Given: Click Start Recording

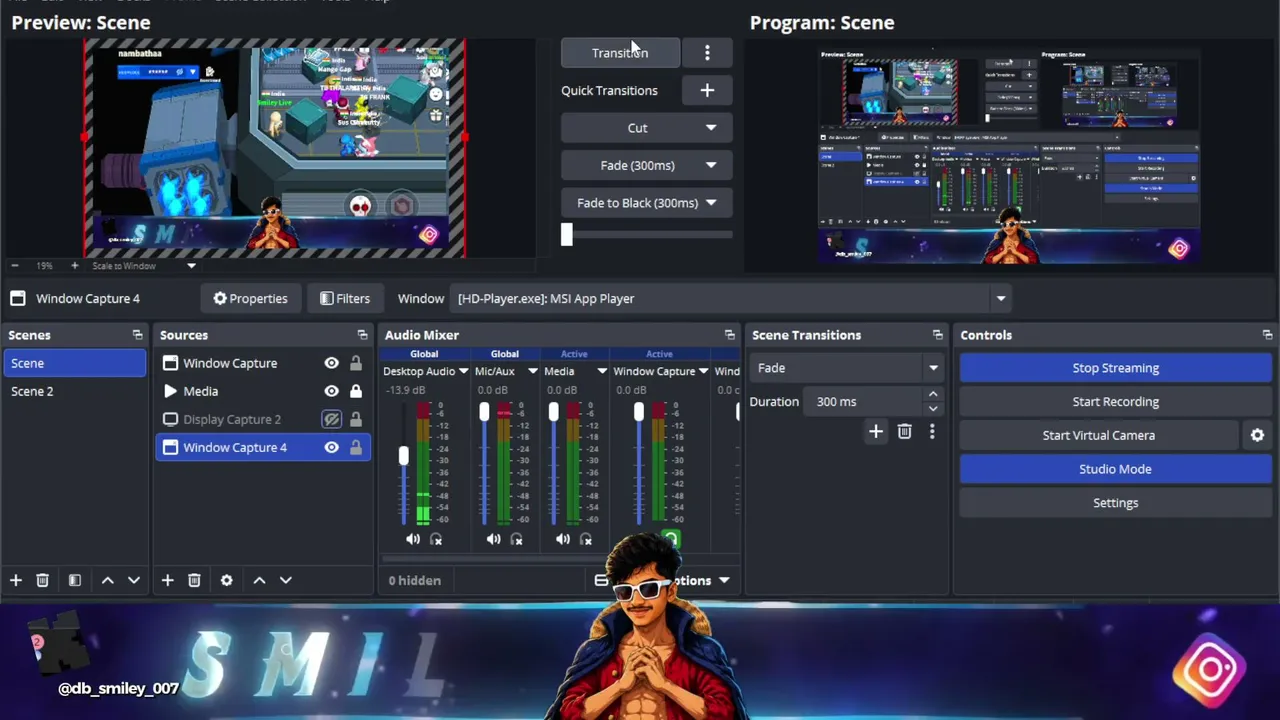Looking at the screenshot, I should 1115,402.
